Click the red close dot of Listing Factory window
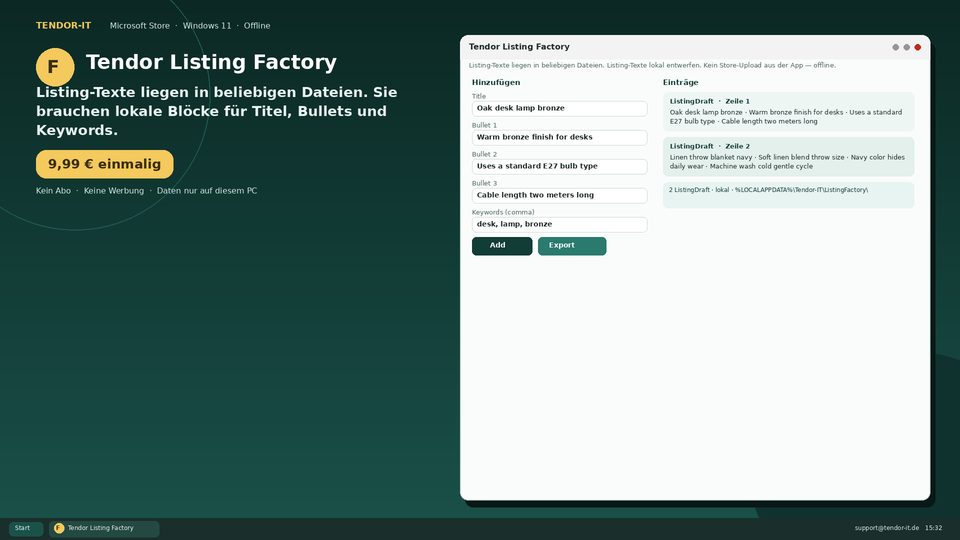The height and width of the screenshot is (540, 960). click(x=917, y=47)
